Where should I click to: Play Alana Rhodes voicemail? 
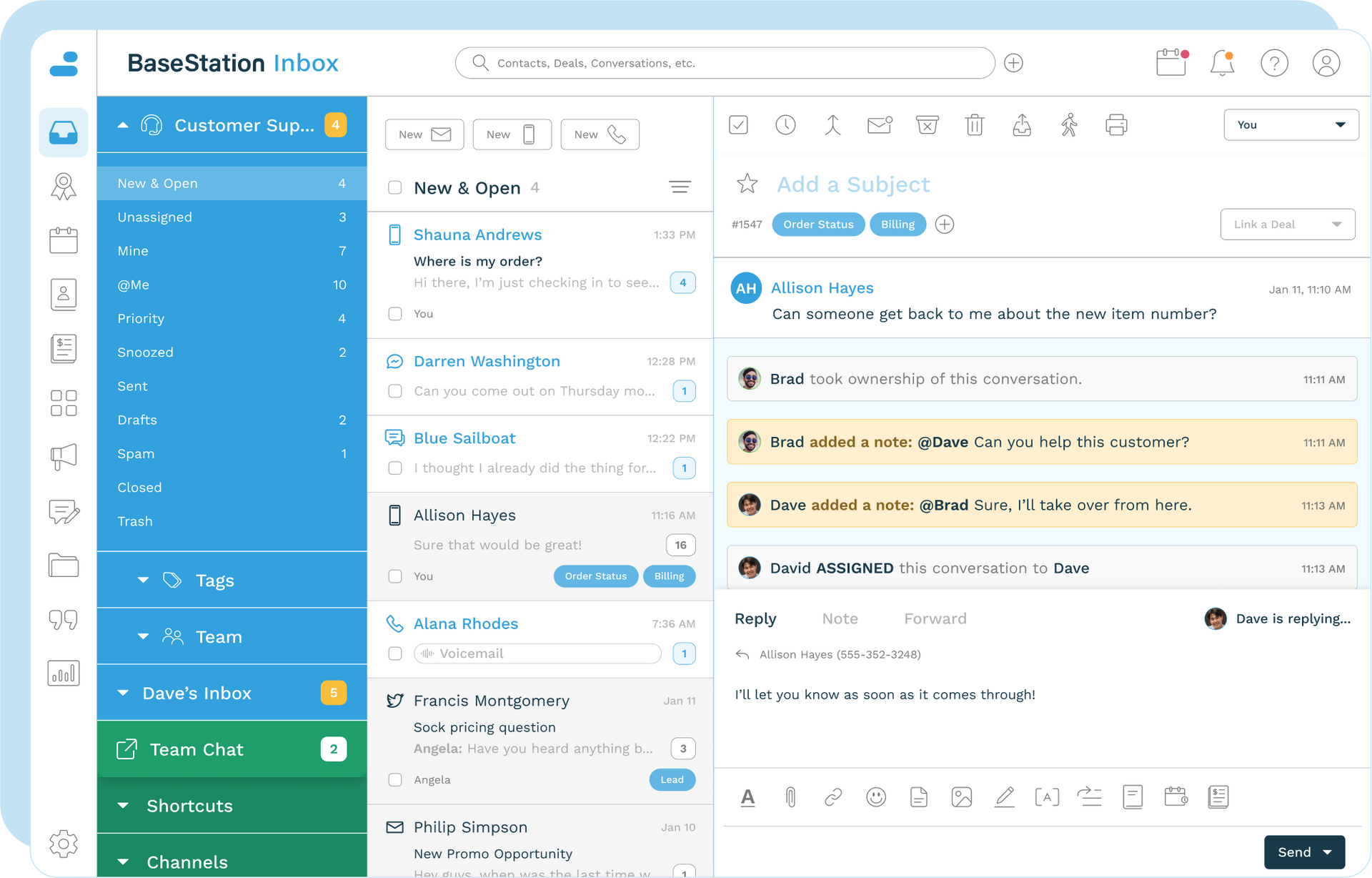coord(537,653)
